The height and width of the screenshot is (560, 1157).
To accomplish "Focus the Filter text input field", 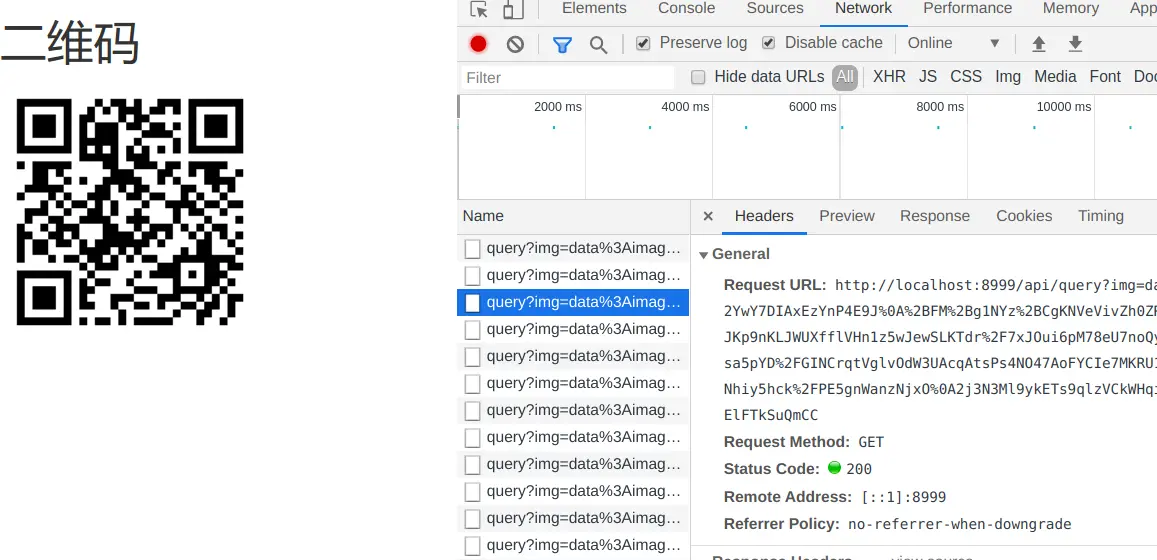I will [x=567, y=77].
